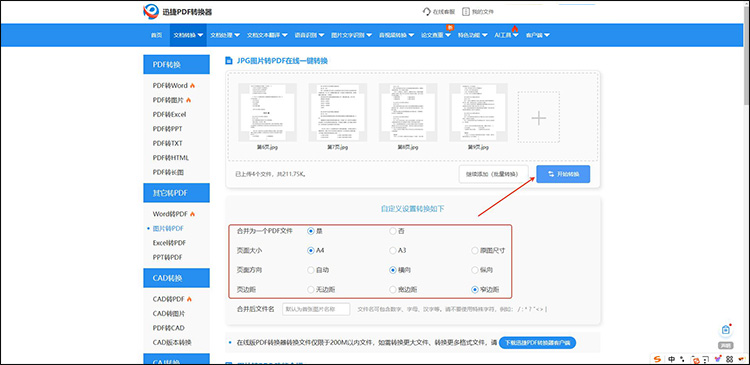The height and width of the screenshot is (365, 750).
Task: Open CAD转图片 in the sidebar
Action: pos(169,313)
